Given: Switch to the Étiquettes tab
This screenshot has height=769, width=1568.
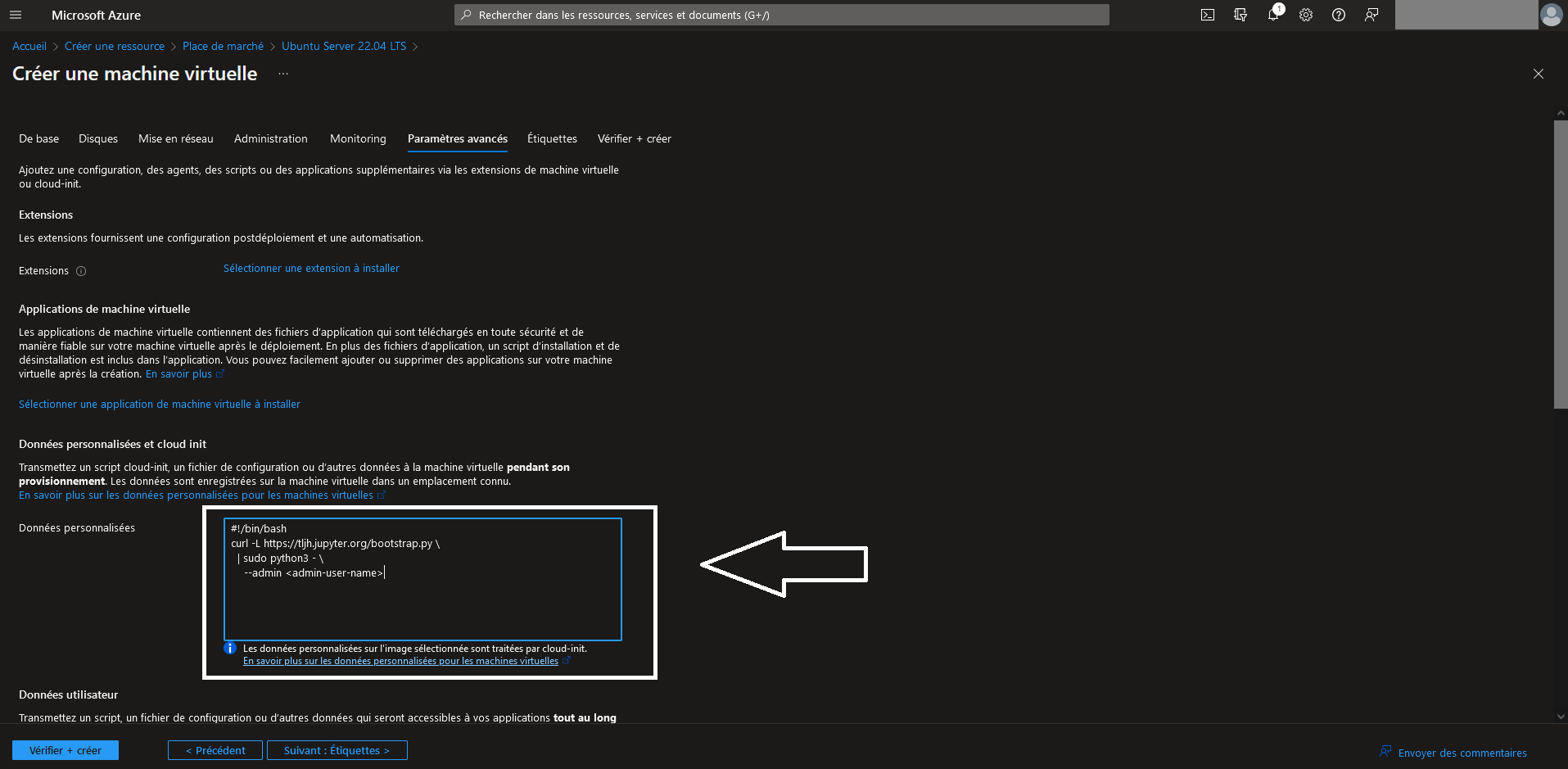Looking at the screenshot, I should [552, 138].
